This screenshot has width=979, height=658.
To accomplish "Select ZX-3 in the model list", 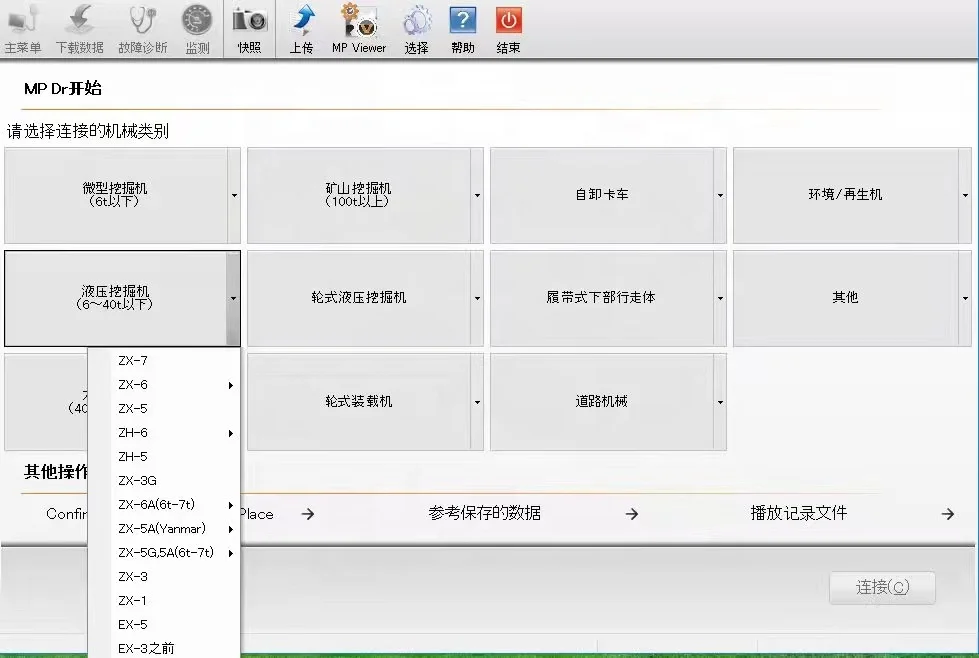I will click(x=164, y=577).
